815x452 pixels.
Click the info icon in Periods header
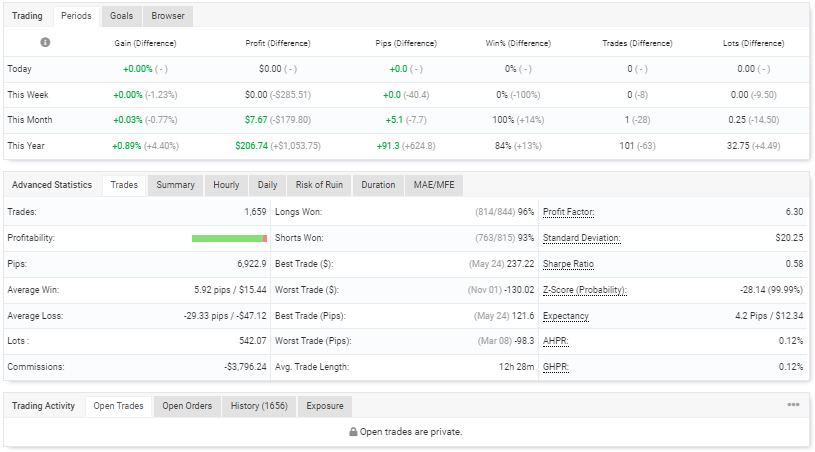click(46, 43)
